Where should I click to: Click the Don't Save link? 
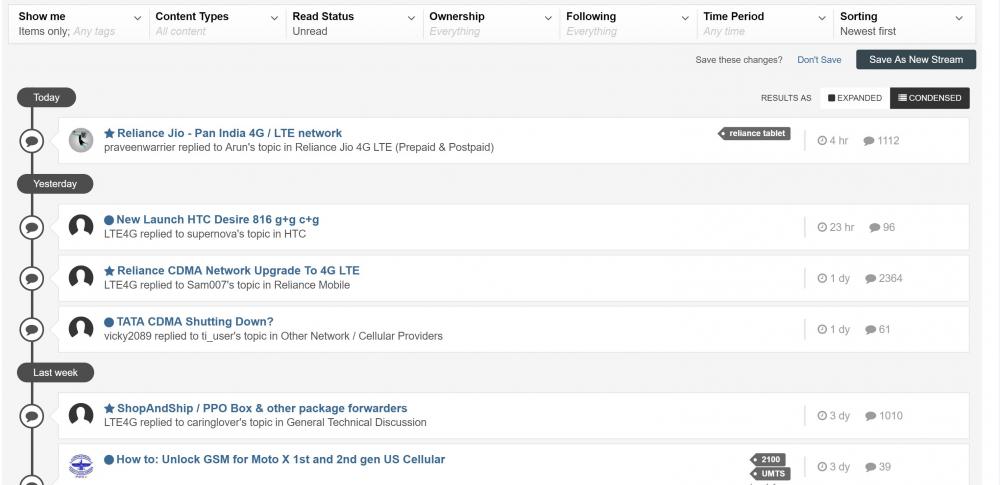(x=819, y=60)
